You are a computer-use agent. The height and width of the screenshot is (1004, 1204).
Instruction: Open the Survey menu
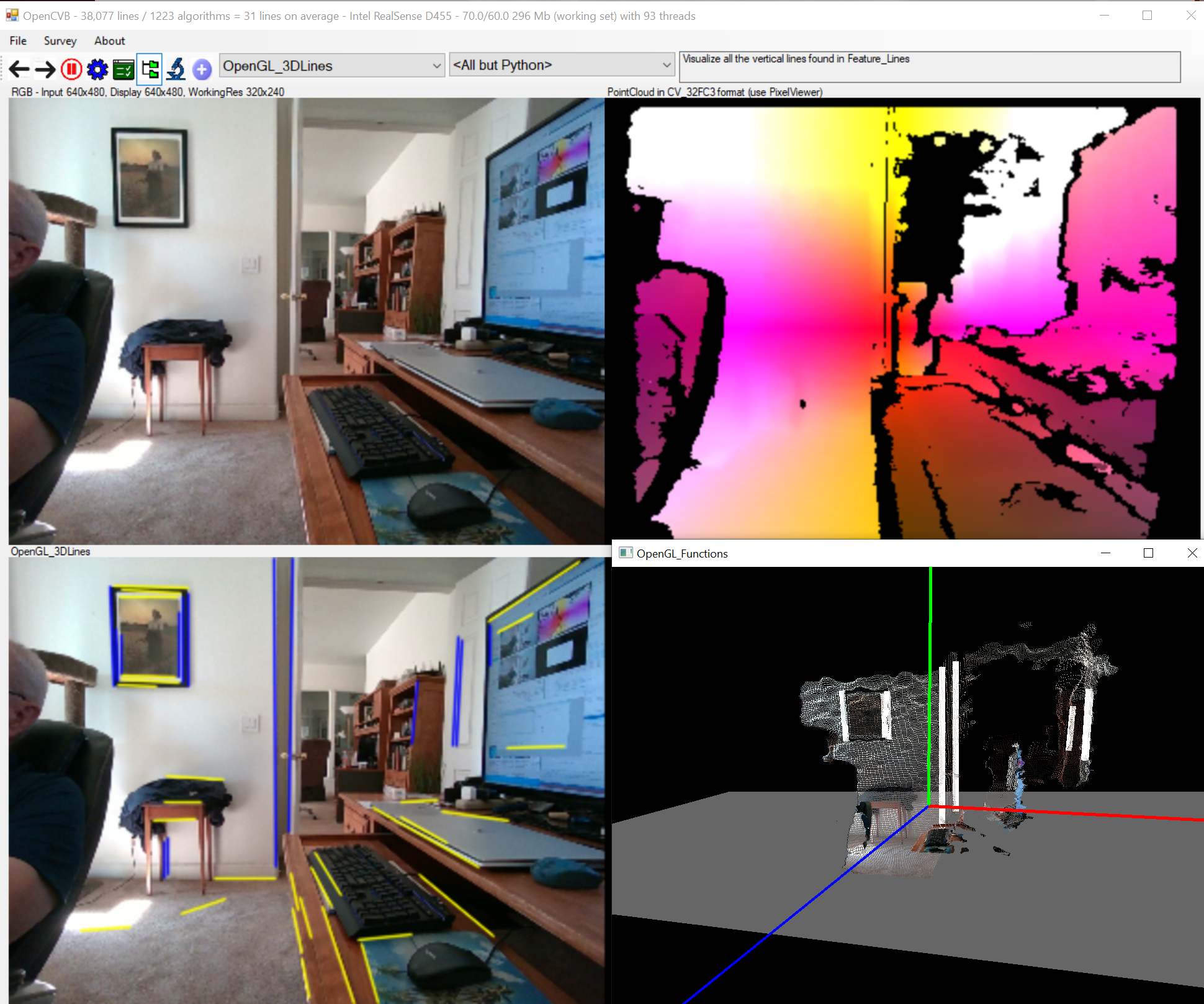(60, 41)
